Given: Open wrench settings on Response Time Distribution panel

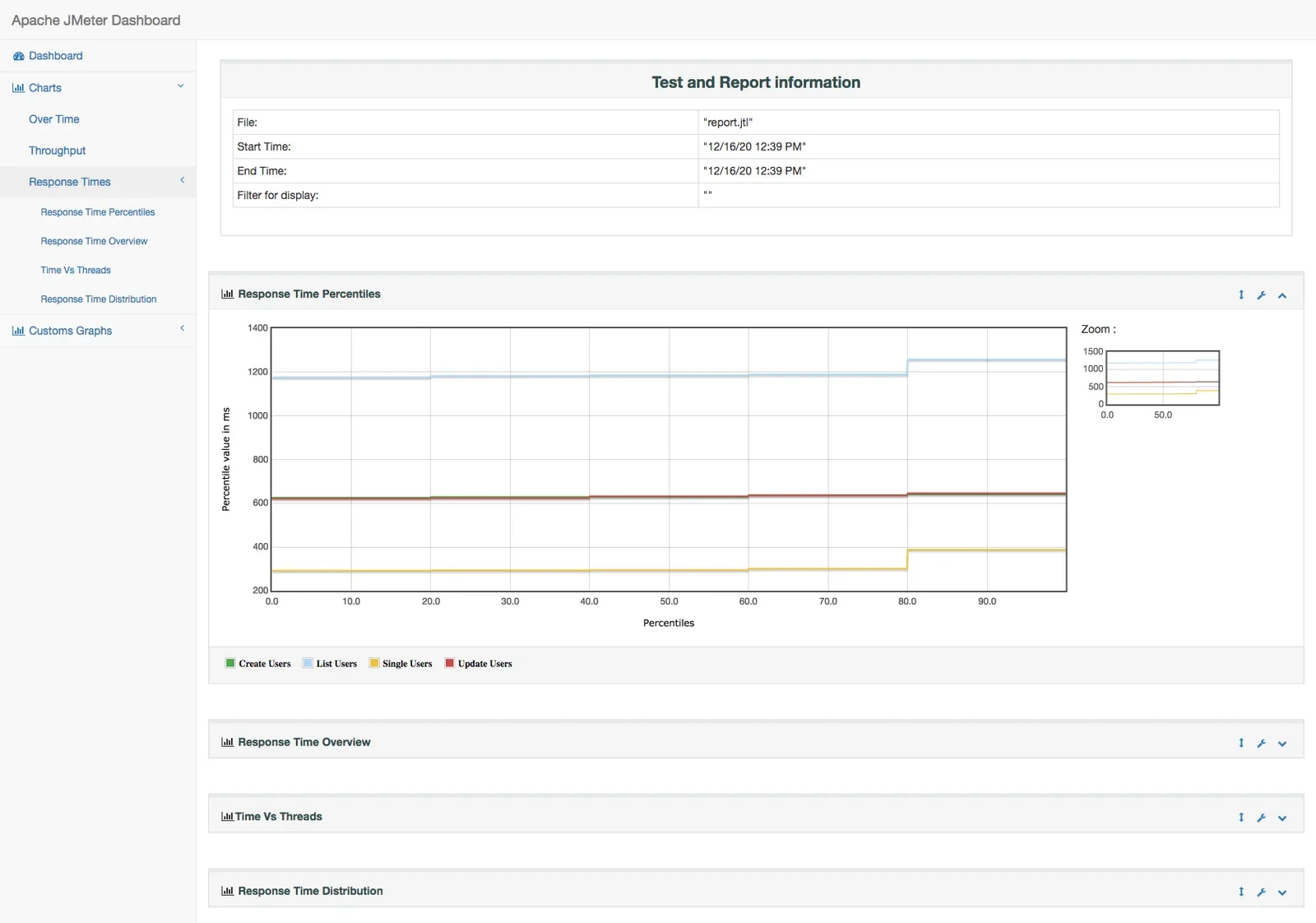Looking at the screenshot, I should pos(1261,892).
